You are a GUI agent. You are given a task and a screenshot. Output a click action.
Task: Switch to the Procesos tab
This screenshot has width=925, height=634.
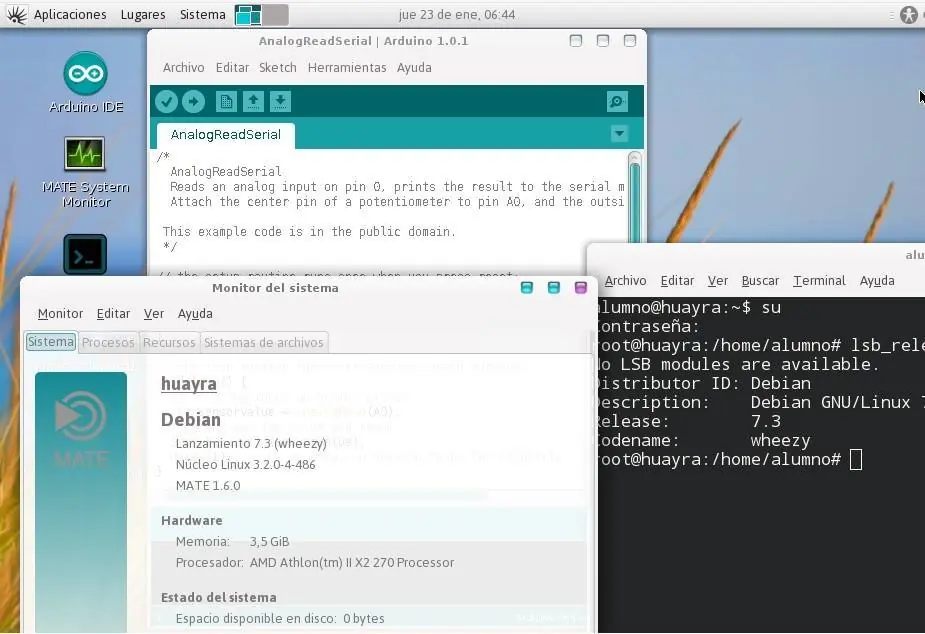click(x=108, y=343)
